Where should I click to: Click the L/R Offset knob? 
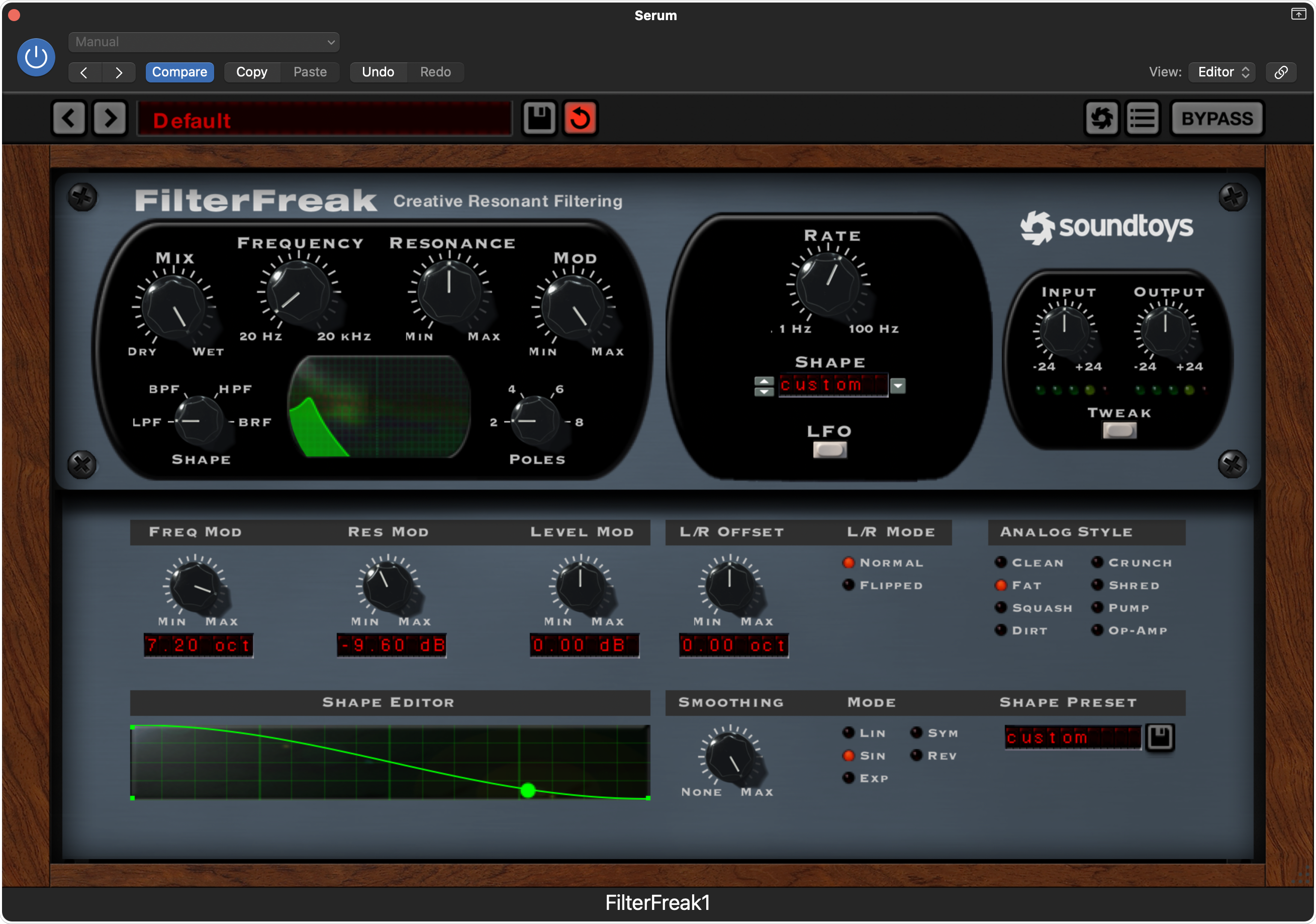click(x=730, y=586)
